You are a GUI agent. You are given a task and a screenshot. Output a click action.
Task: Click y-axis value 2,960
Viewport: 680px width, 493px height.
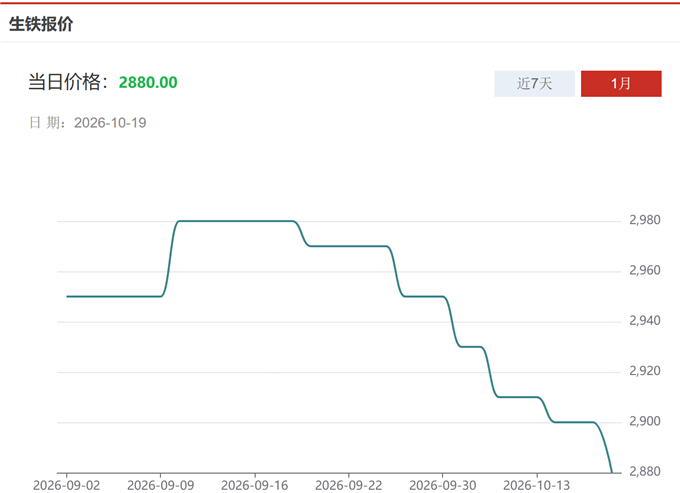645,270
